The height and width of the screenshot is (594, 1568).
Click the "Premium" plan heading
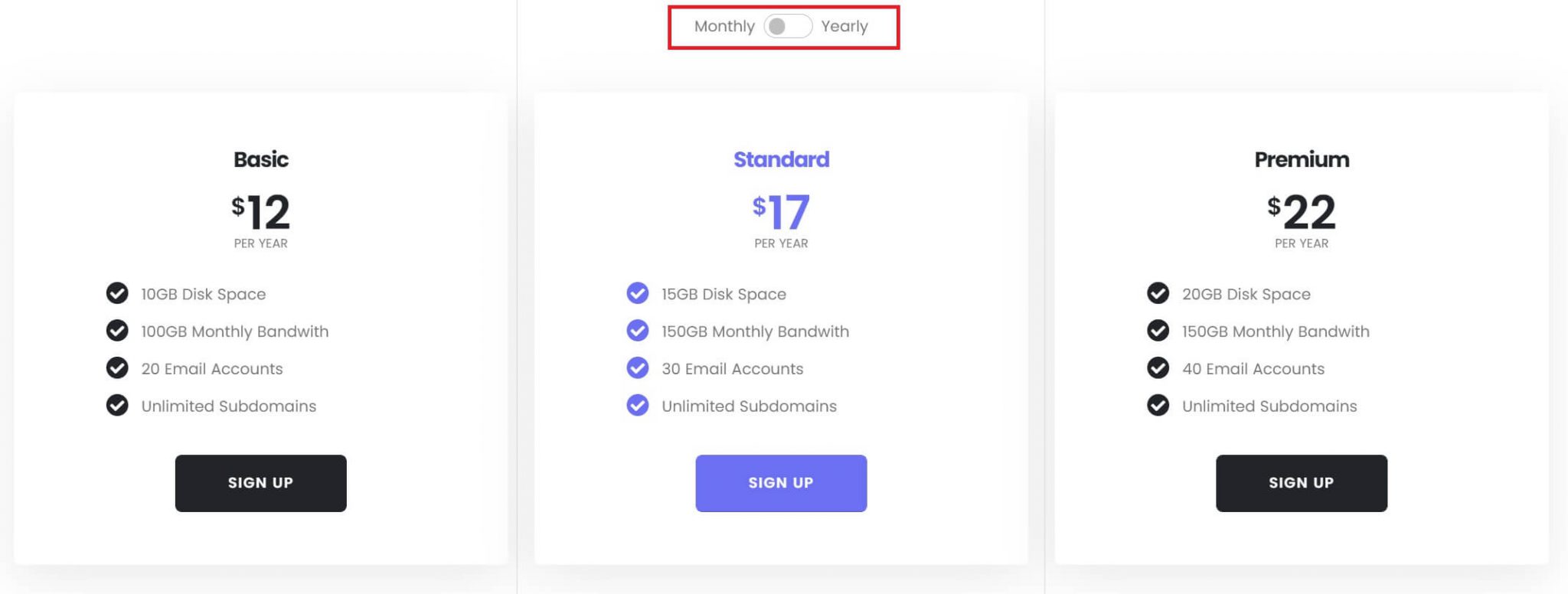click(x=1302, y=159)
